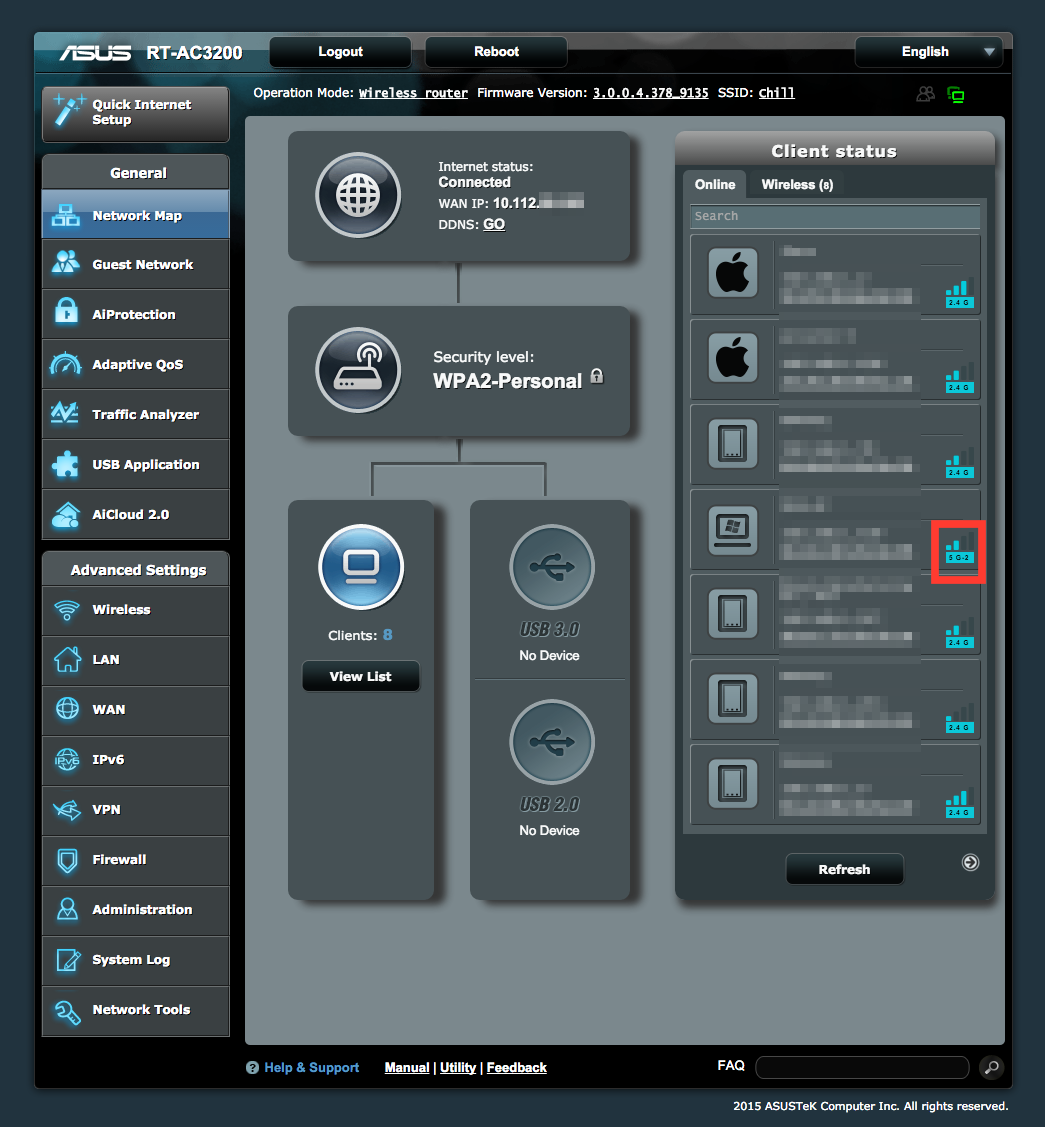The width and height of the screenshot is (1045, 1127).
Task: Click the LAN house icon
Action: [67, 659]
